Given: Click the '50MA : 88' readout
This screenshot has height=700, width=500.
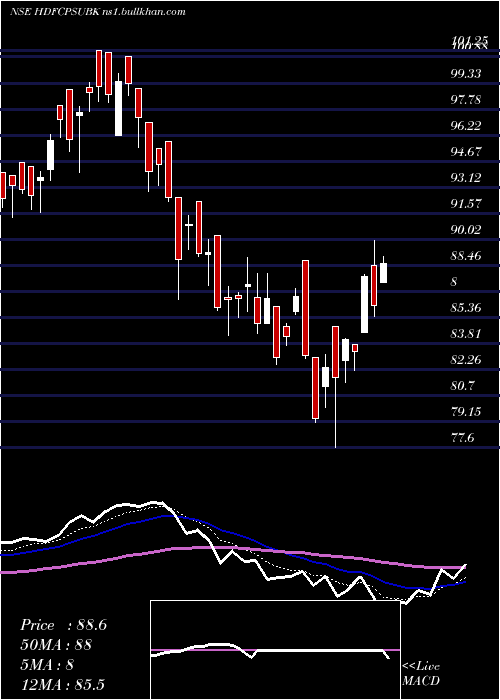Looking at the screenshot, I should tap(56, 645).
